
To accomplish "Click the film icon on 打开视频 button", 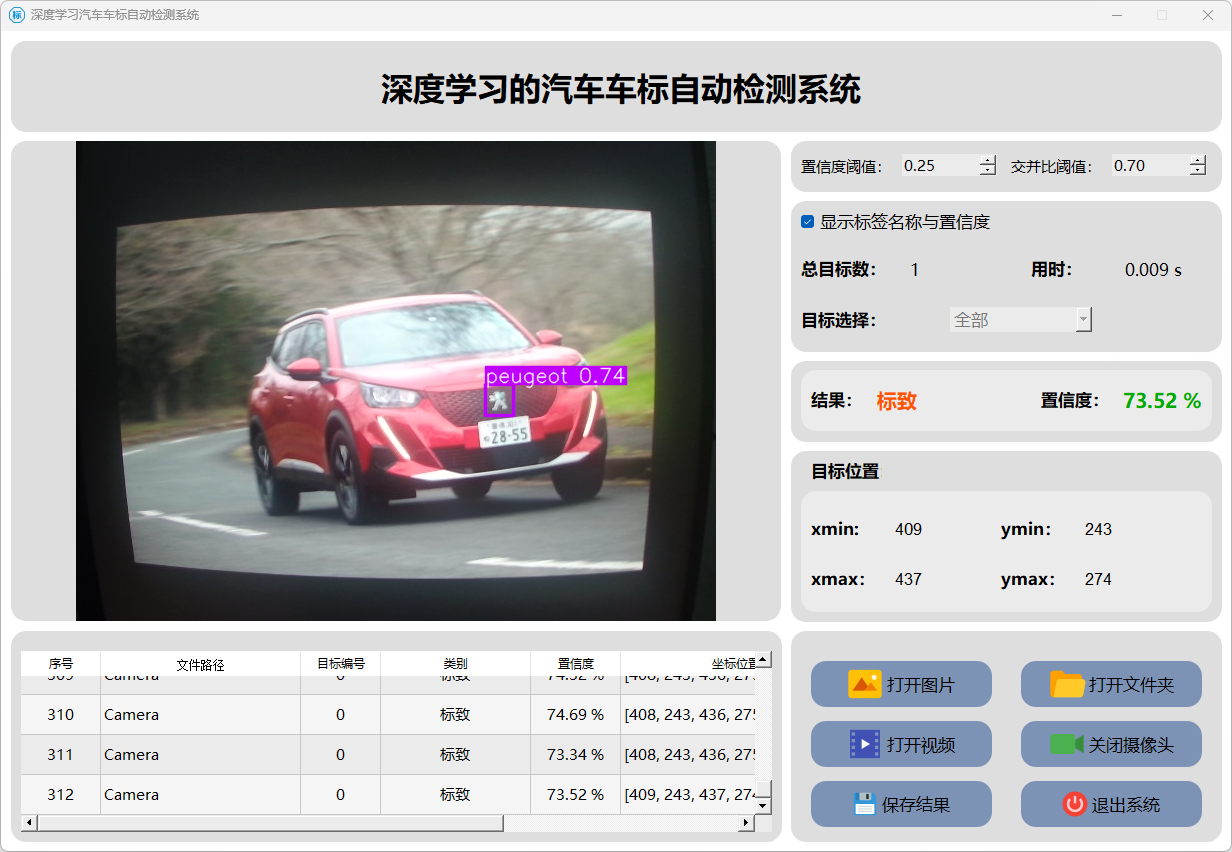I will click(x=864, y=744).
